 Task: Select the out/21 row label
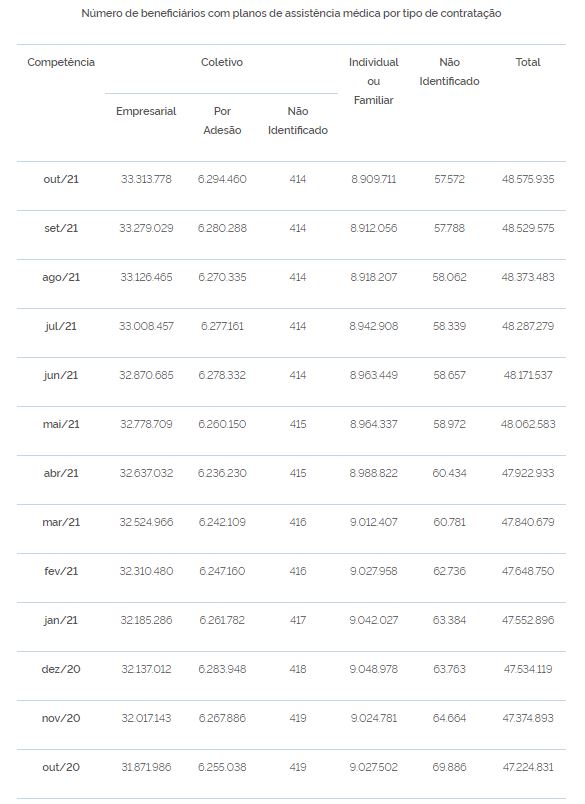click(61, 179)
